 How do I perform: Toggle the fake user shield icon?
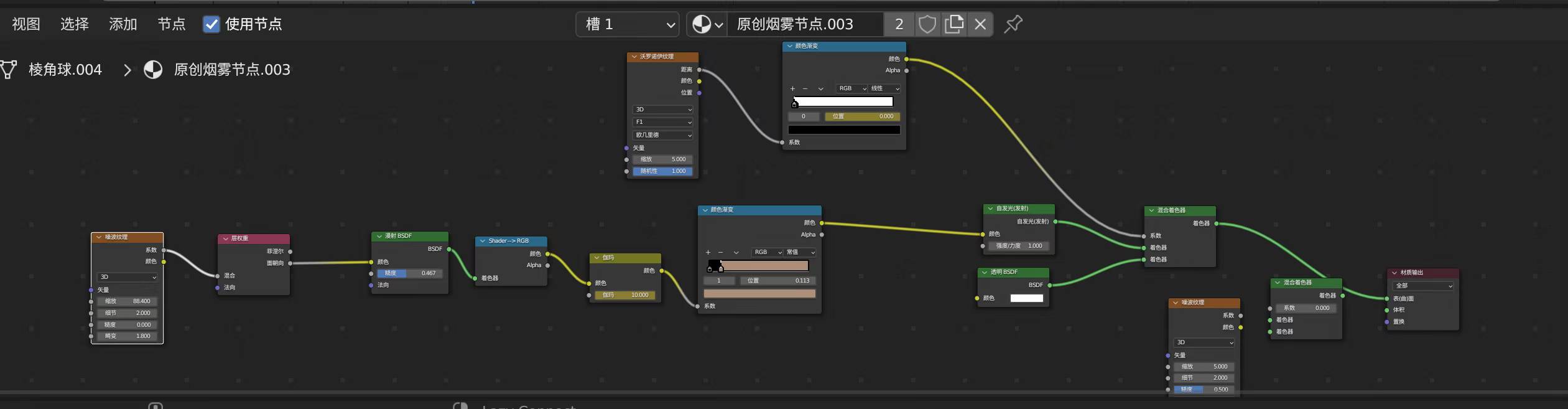point(927,24)
